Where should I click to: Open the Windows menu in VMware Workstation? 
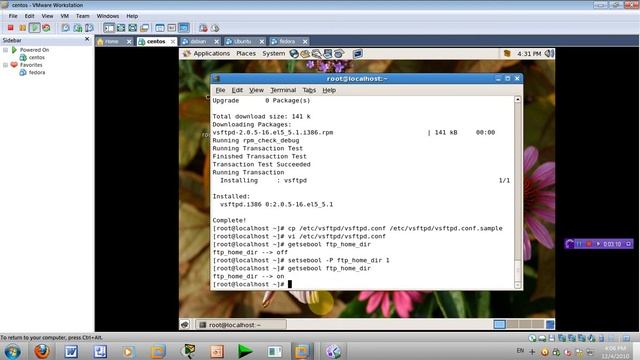108,16
